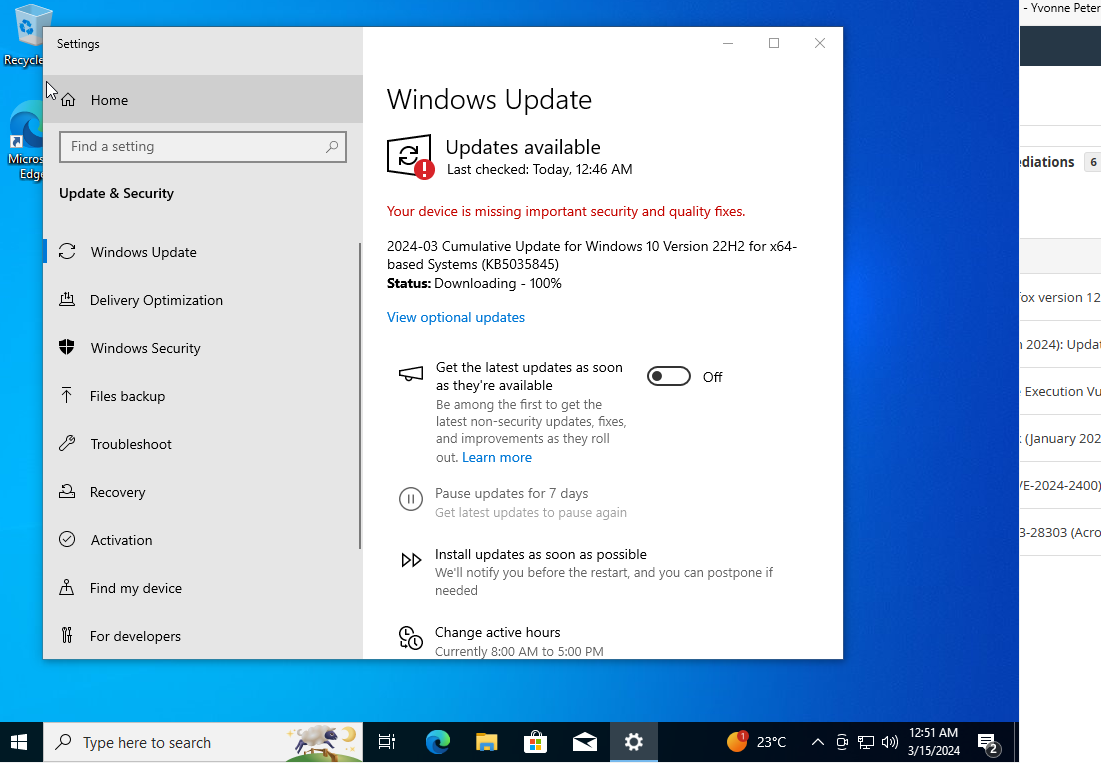The height and width of the screenshot is (763, 1101).
Task: Open Change active hours
Action: click(x=497, y=632)
